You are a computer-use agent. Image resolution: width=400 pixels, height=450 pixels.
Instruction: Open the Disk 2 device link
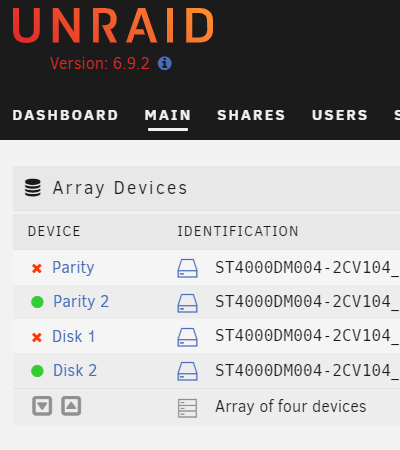(75, 370)
